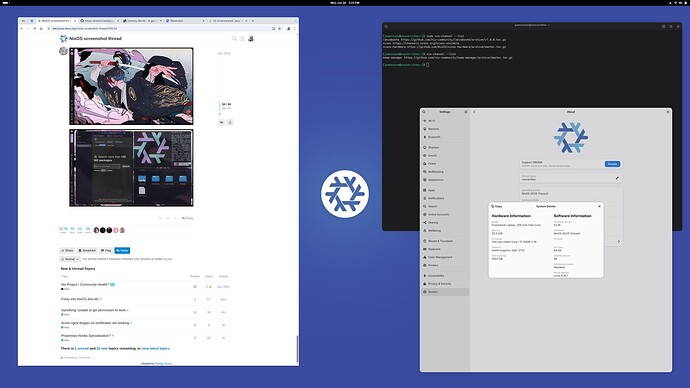This screenshot has height=388, width=690.
Task: Open Mouse & Touchpad settings
Action: [445, 241]
